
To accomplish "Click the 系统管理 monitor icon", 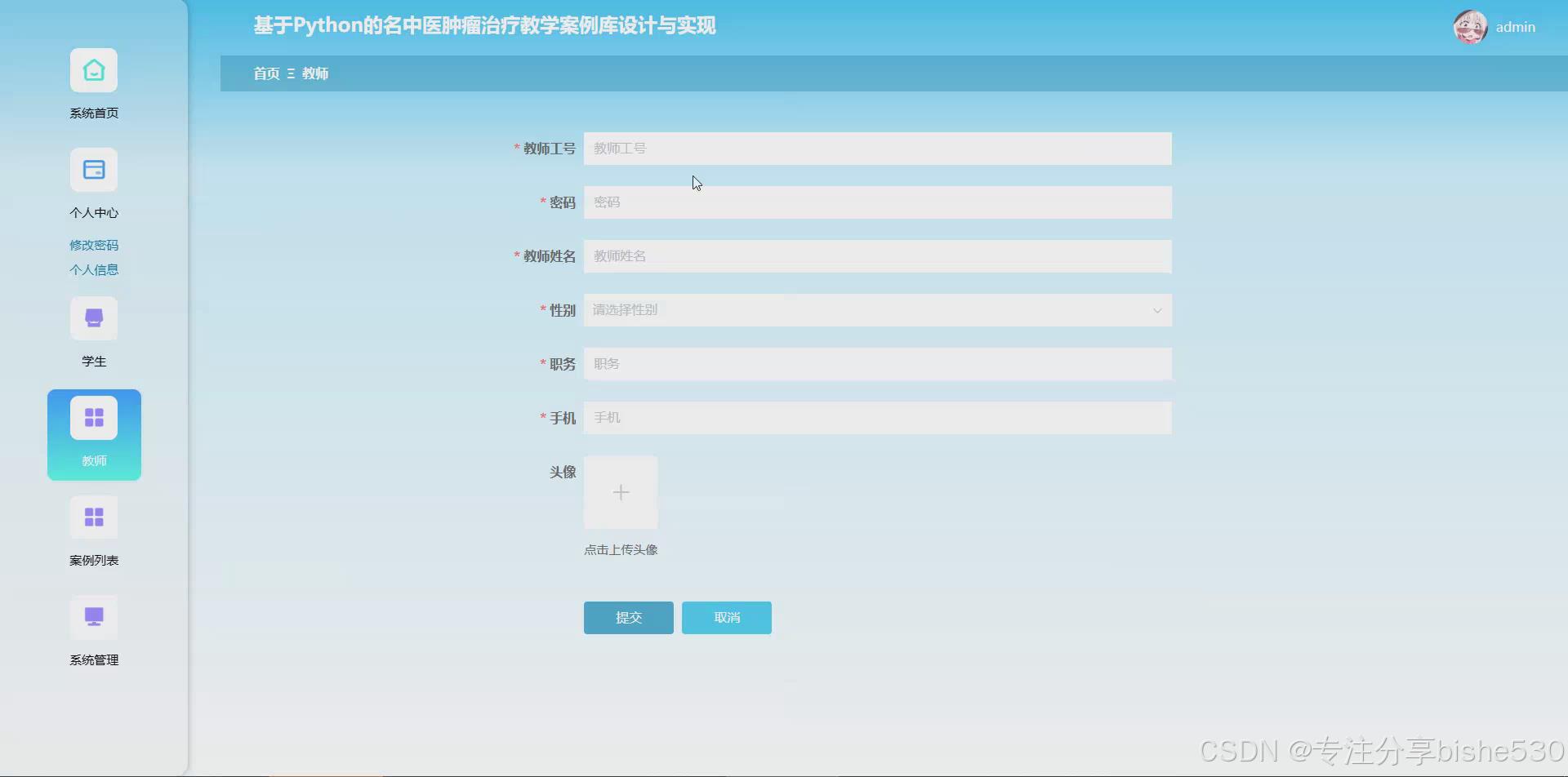I will 93,617.
